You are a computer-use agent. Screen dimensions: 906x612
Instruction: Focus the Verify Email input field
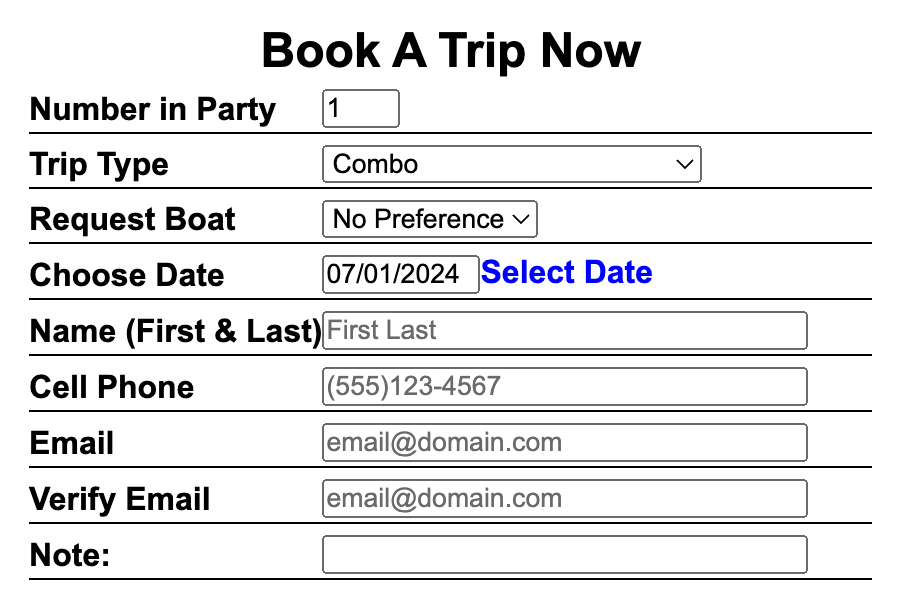pyautogui.click(x=564, y=499)
